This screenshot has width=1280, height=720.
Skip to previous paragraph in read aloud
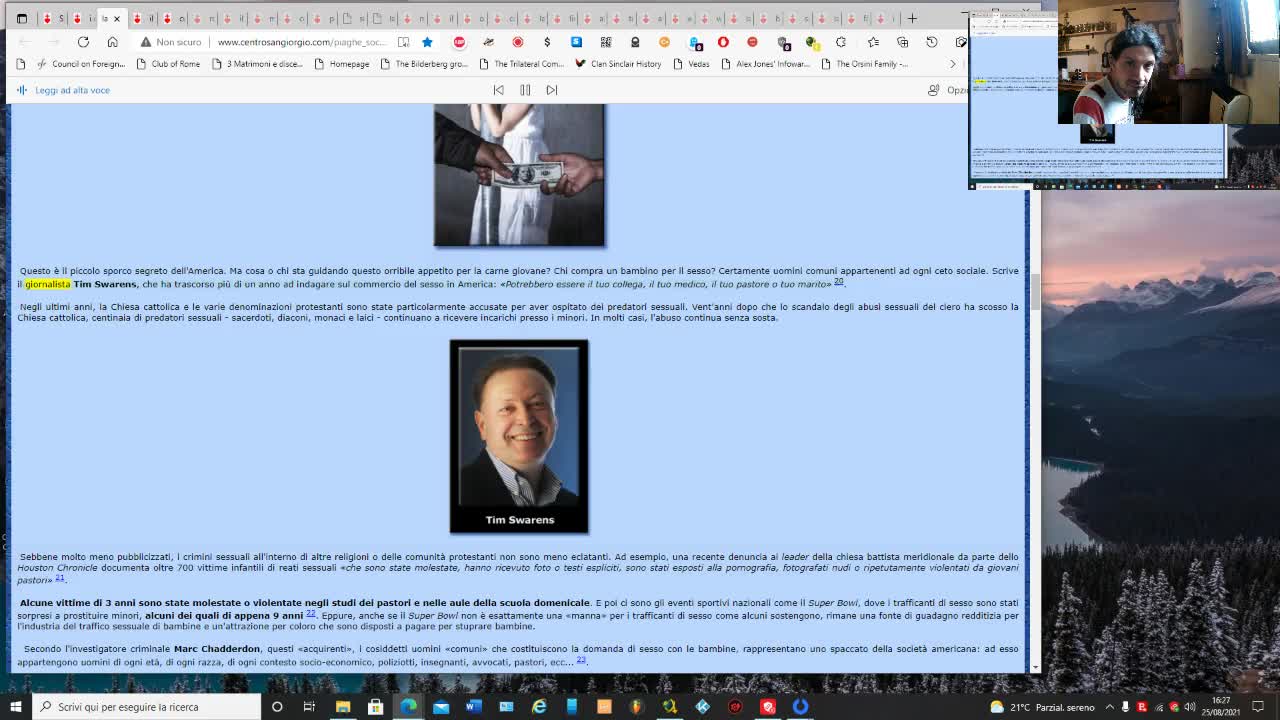point(498,90)
